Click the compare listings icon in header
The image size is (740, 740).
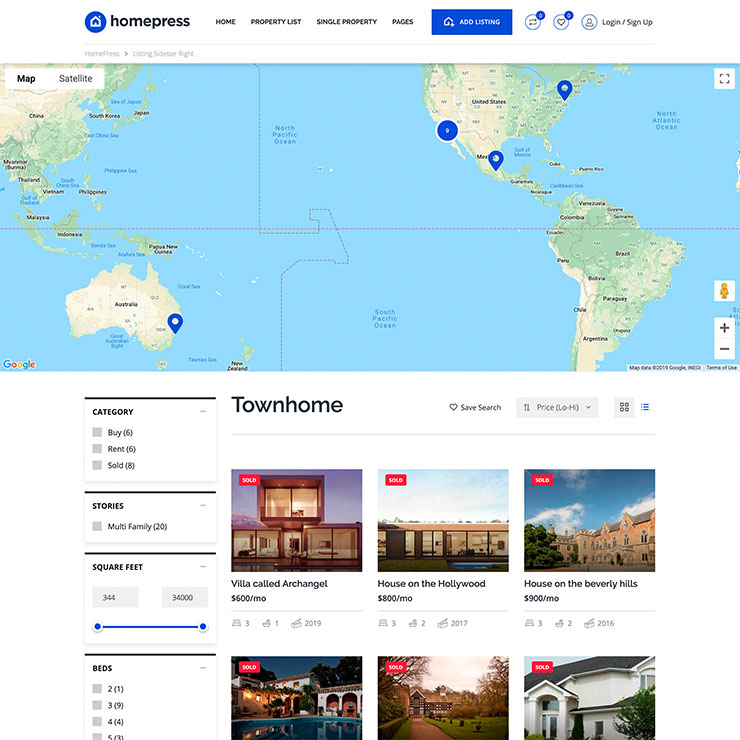pyautogui.click(x=532, y=22)
